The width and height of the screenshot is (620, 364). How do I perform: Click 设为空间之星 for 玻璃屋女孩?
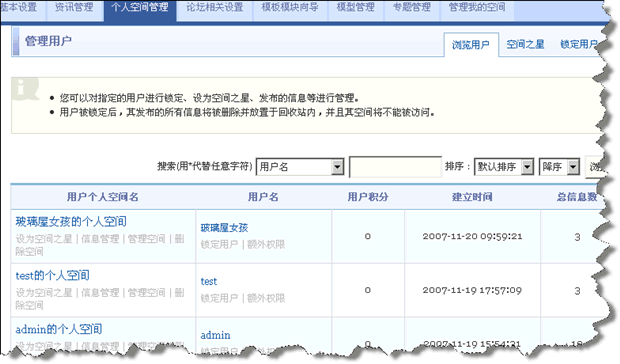click(44, 239)
